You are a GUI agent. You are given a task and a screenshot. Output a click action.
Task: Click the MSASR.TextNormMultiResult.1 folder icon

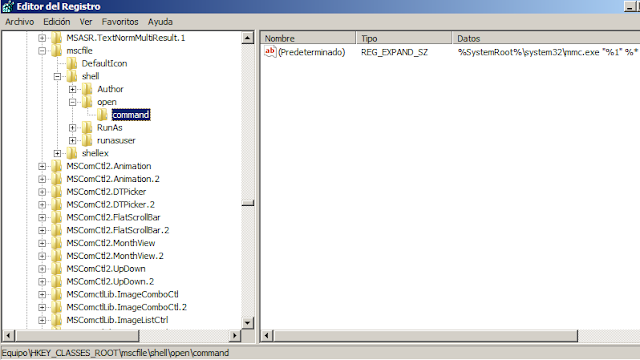[56, 38]
